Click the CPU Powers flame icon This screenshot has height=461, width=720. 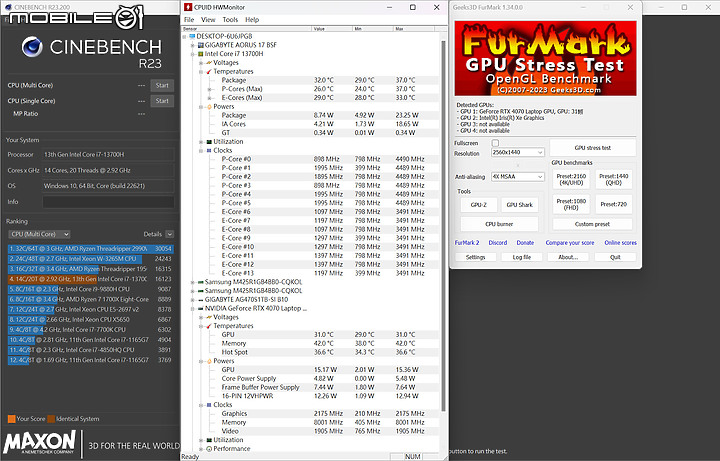tap(209, 107)
